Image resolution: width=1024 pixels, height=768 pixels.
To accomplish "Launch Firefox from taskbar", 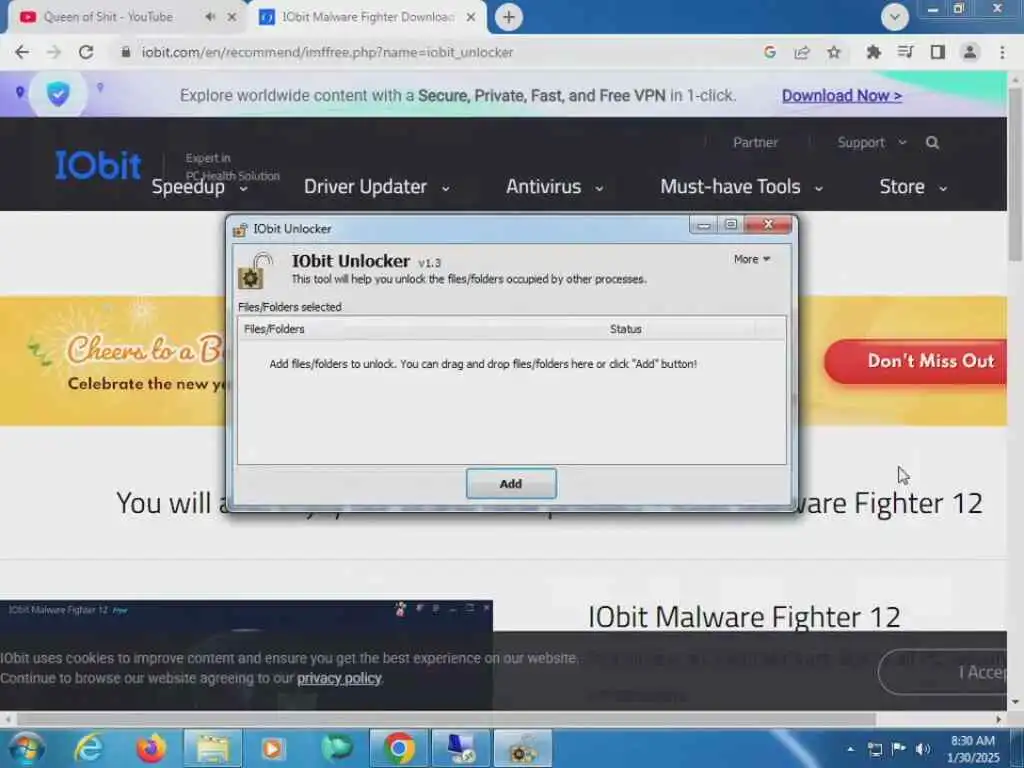I will coord(151,748).
